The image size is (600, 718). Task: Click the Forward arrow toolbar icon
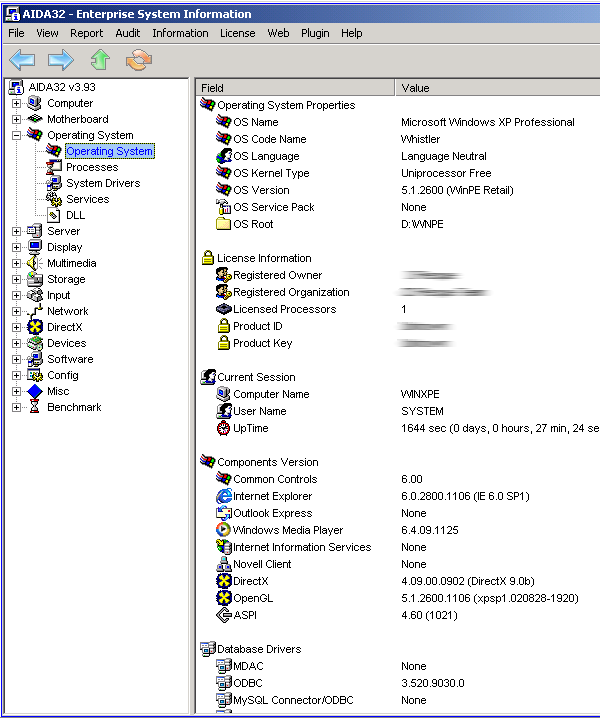click(x=61, y=60)
